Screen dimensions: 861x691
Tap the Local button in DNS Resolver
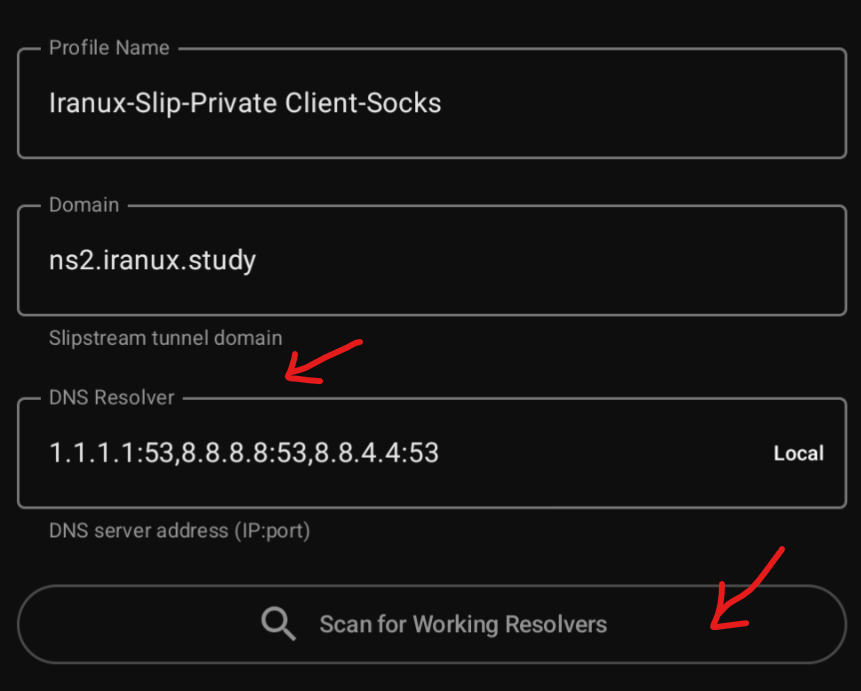point(798,453)
